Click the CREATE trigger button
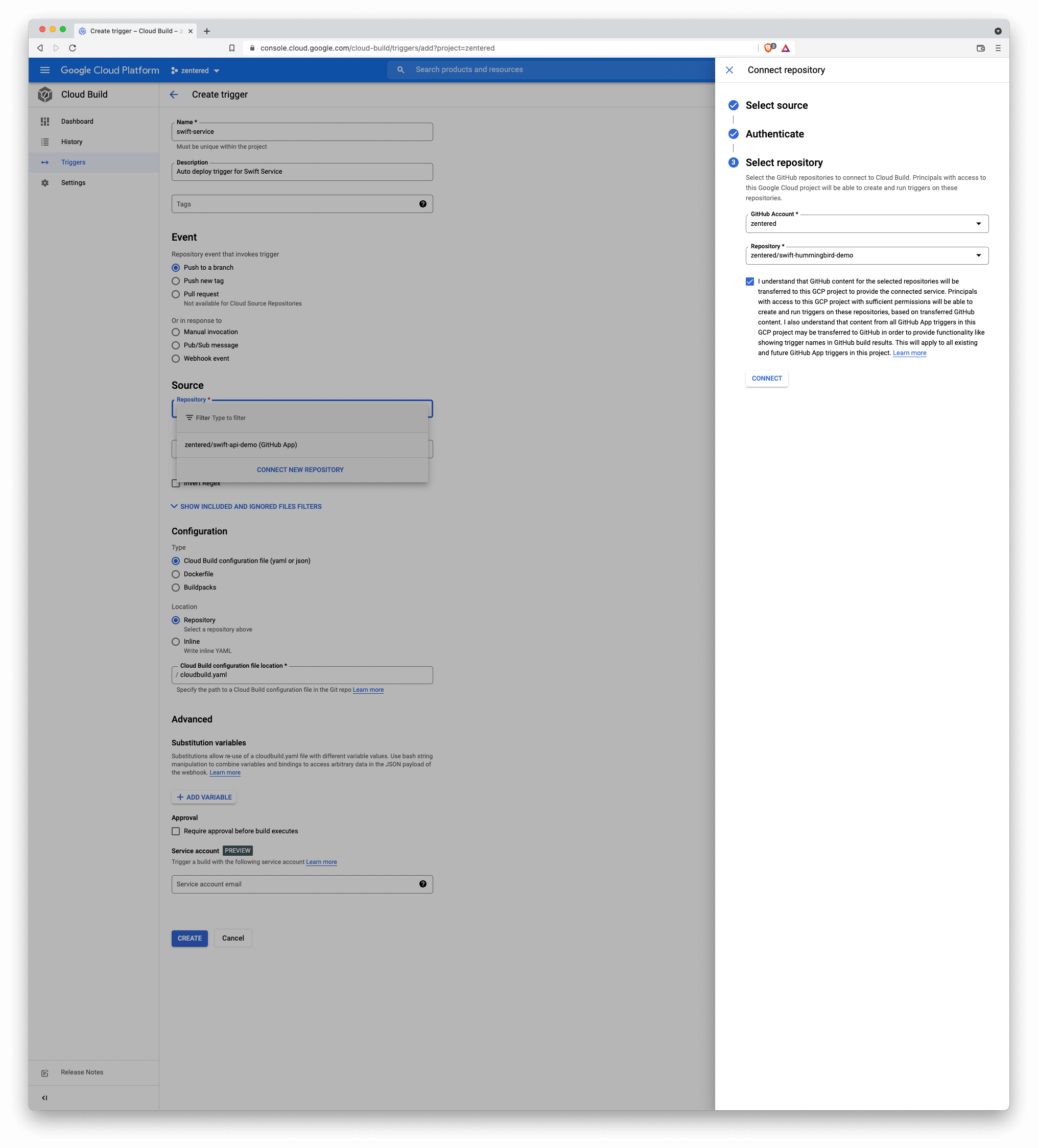 [x=190, y=938]
